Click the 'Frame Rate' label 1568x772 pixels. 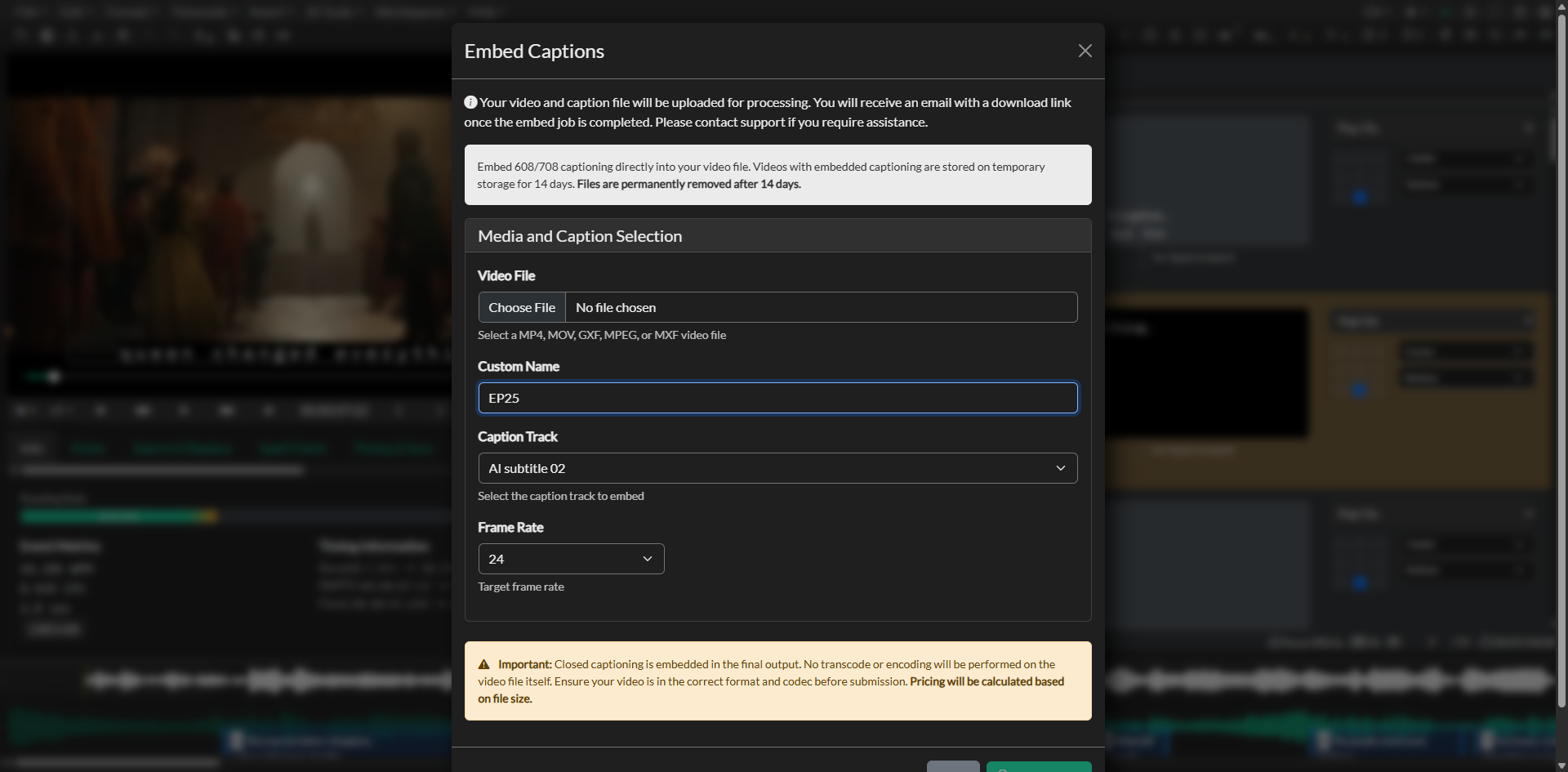click(510, 528)
